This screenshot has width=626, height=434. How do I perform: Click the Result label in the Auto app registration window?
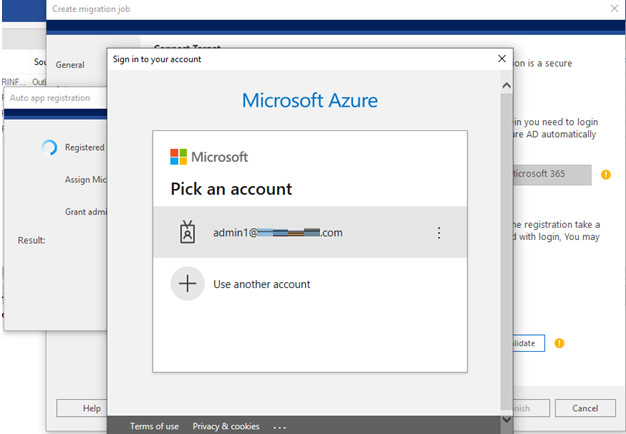31,240
